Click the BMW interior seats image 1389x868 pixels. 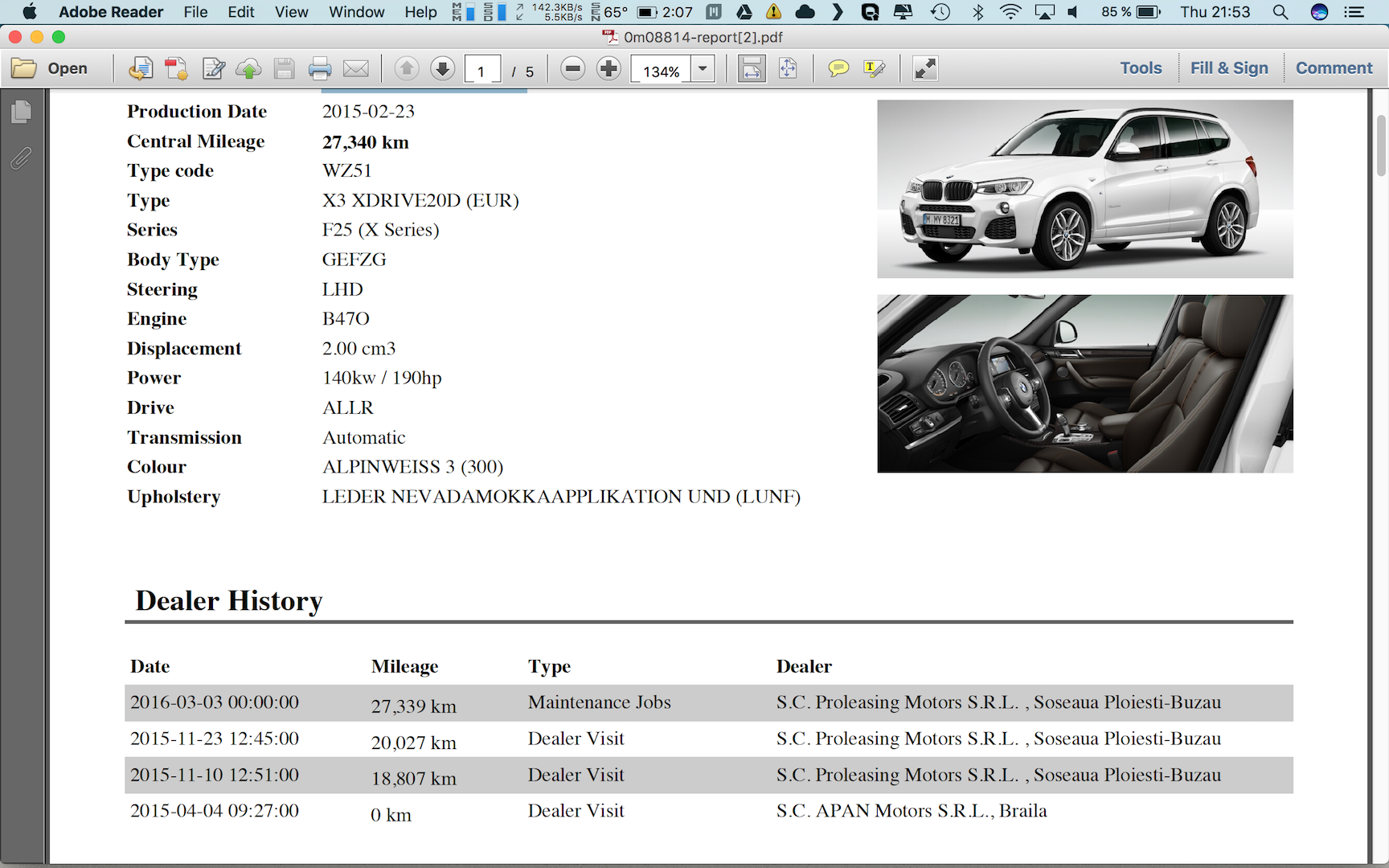pos(1085,383)
